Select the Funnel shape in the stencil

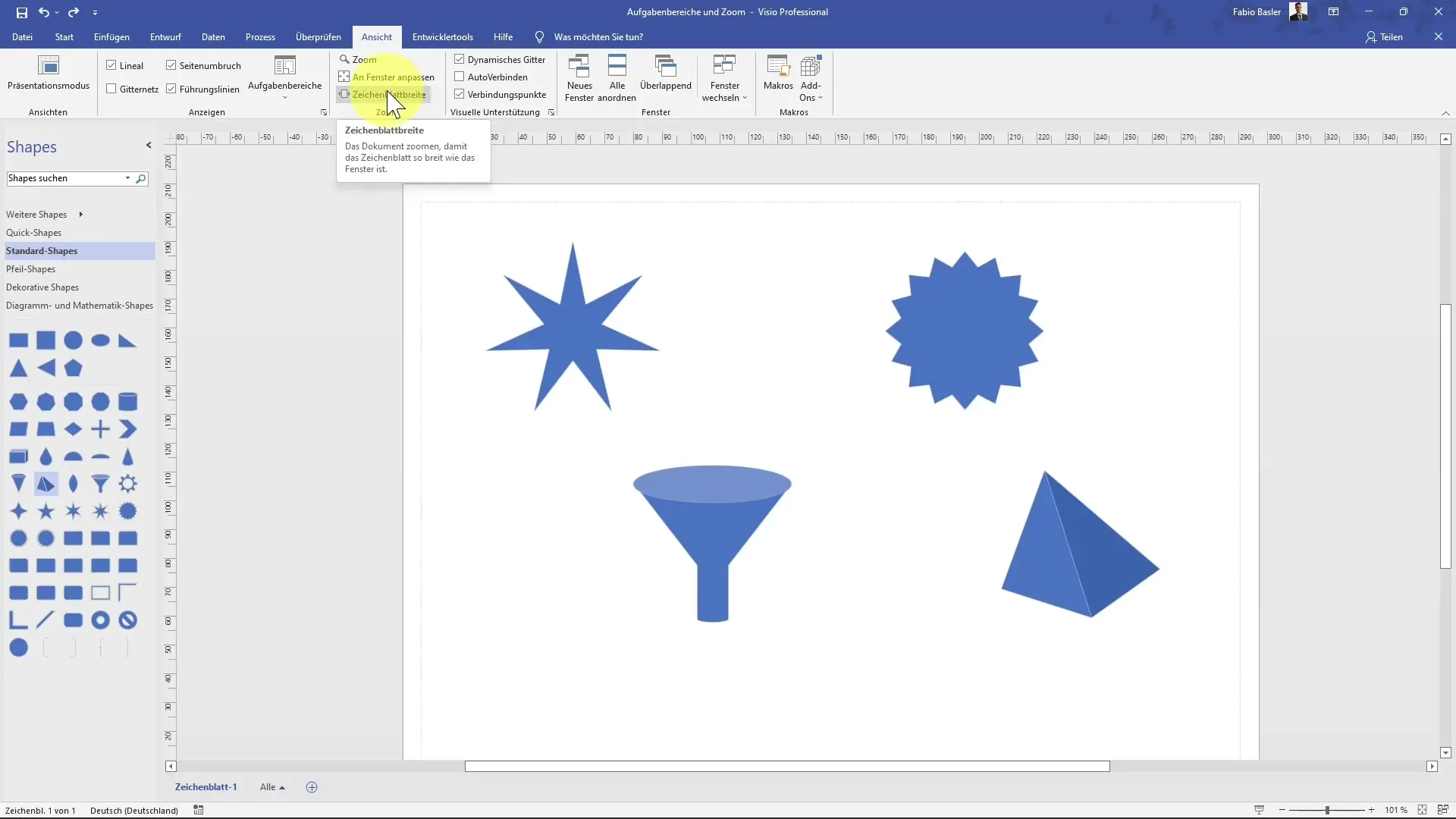[101, 484]
